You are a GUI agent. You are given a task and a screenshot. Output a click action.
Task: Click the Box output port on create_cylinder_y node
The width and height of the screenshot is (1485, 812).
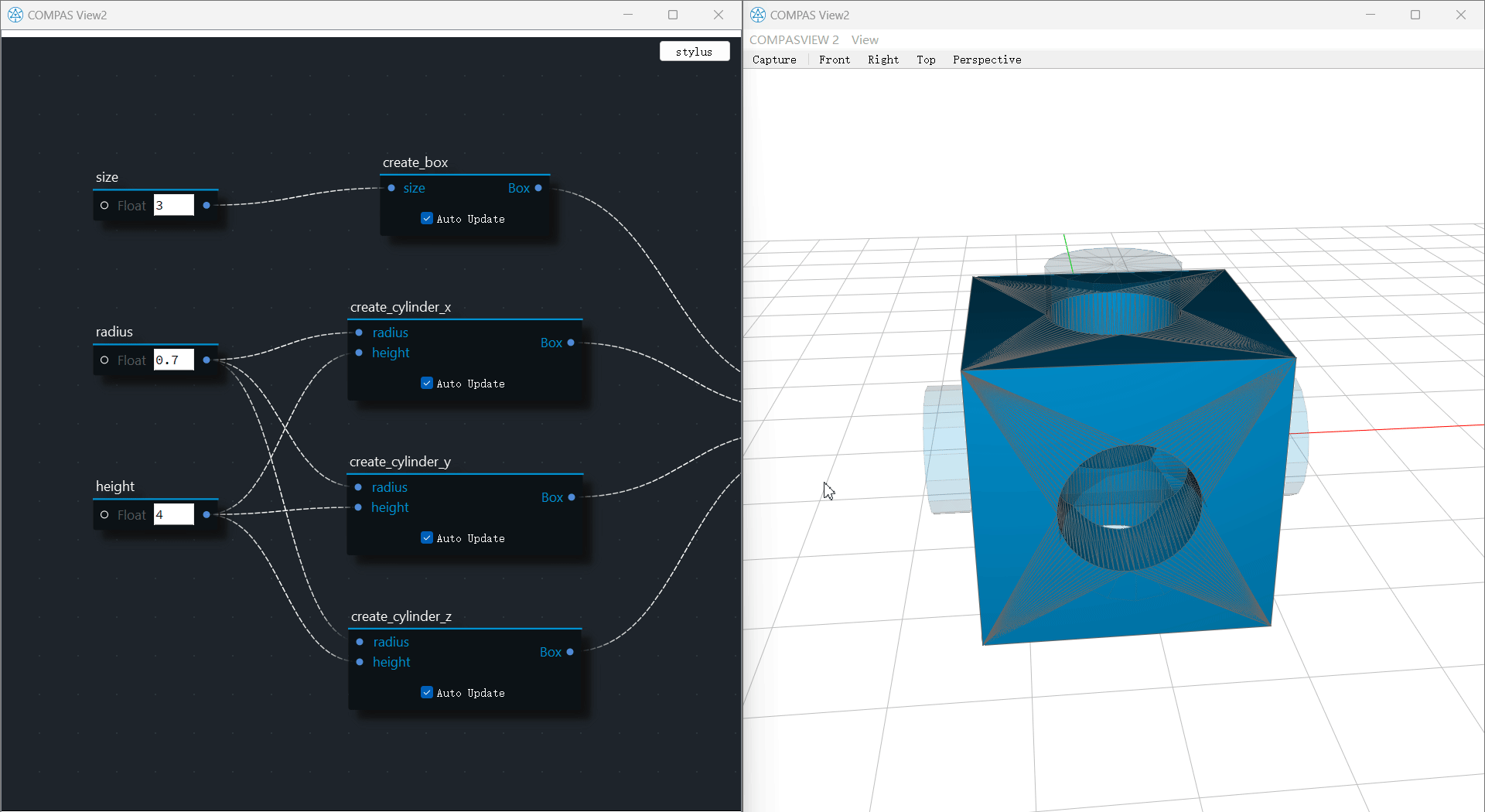click(570, 497)
